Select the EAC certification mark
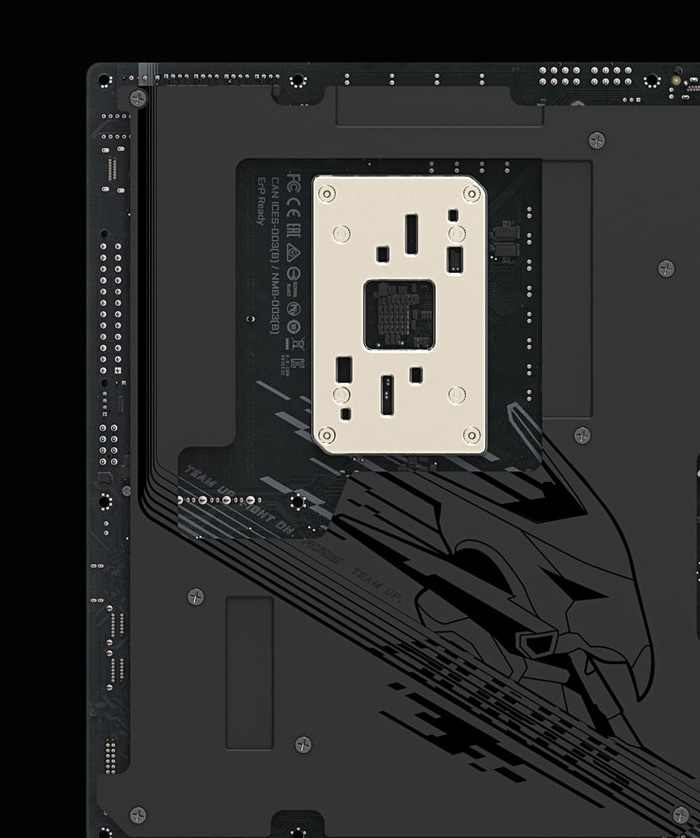This screenshot has width=700, height=838. click(295, 230)
